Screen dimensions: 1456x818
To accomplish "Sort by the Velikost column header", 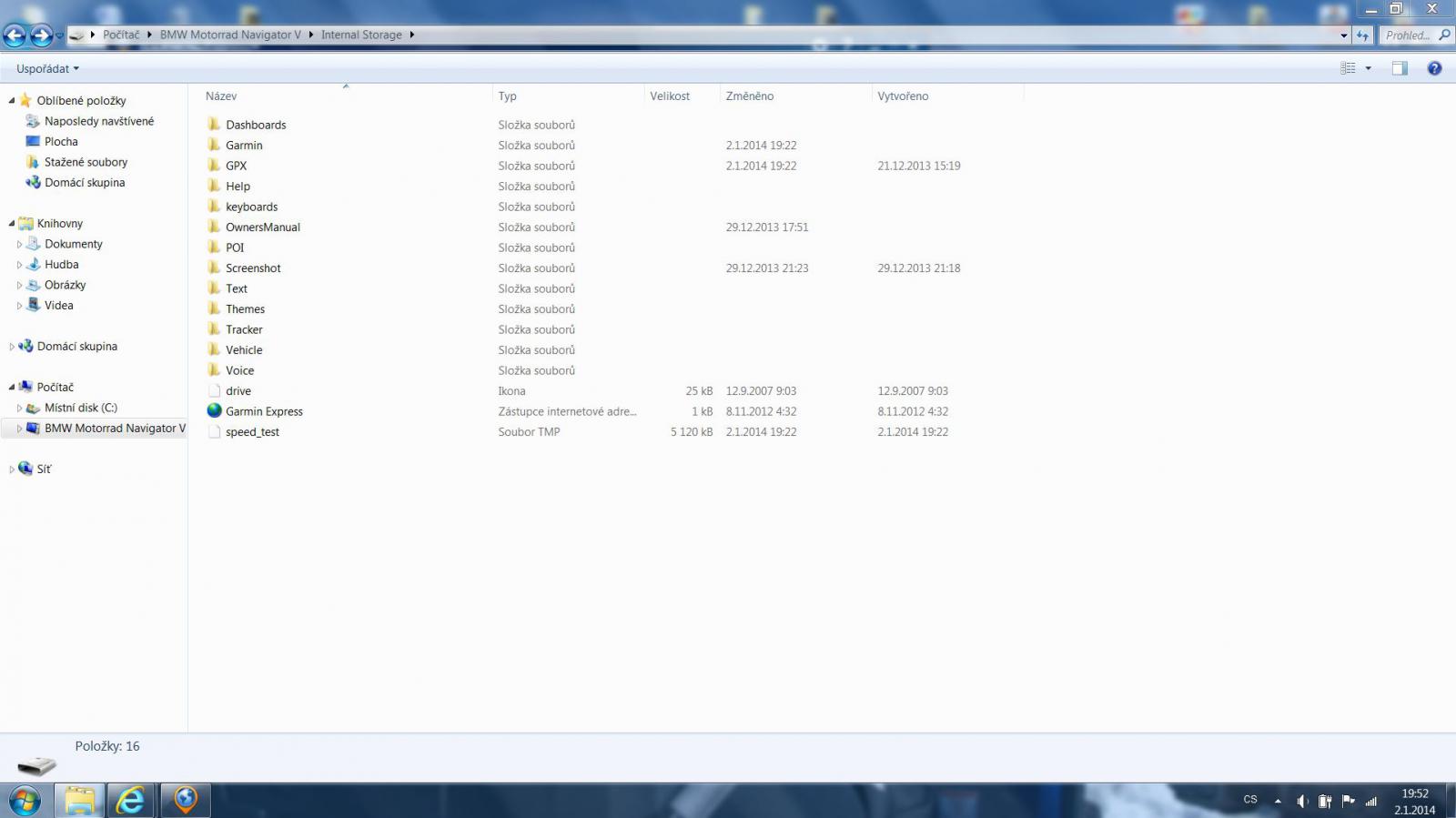I will pyautogui.click(x=670, y=96).
